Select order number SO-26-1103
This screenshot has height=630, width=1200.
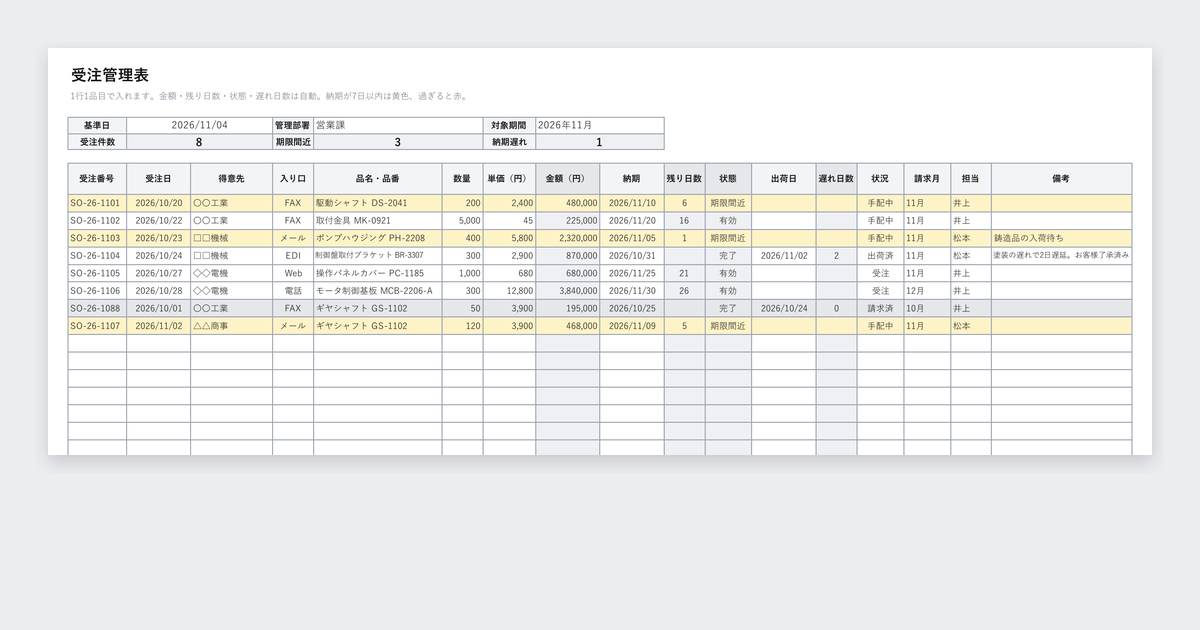pyautogui.click(x=97, y=238)
